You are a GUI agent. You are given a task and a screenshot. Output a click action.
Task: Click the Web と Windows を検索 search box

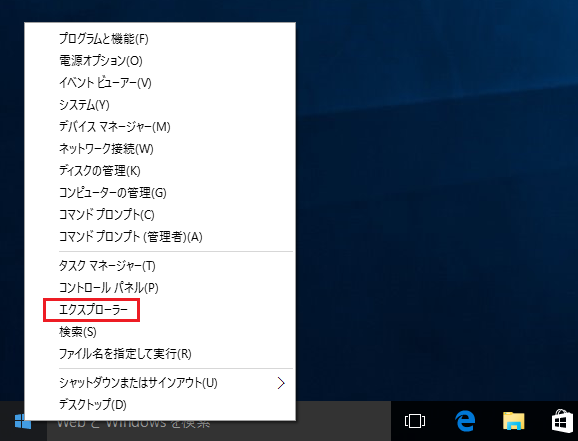219,421
